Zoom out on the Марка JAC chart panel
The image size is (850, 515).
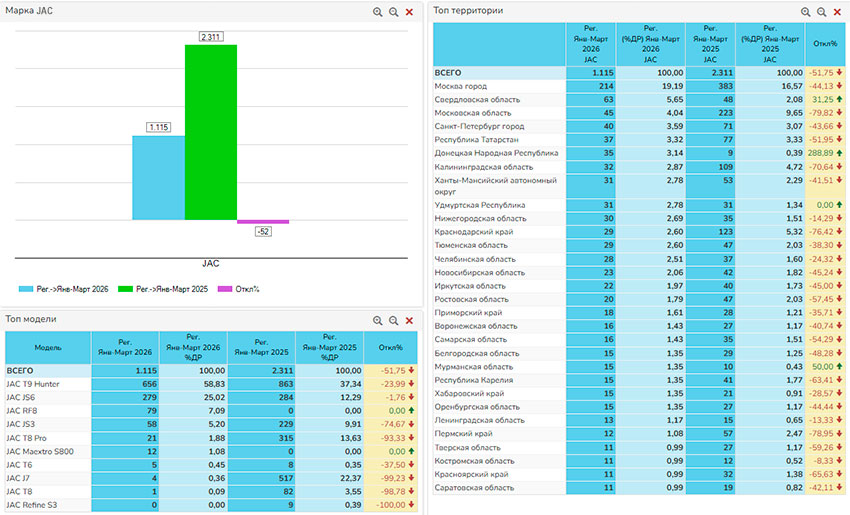[394, 12]
